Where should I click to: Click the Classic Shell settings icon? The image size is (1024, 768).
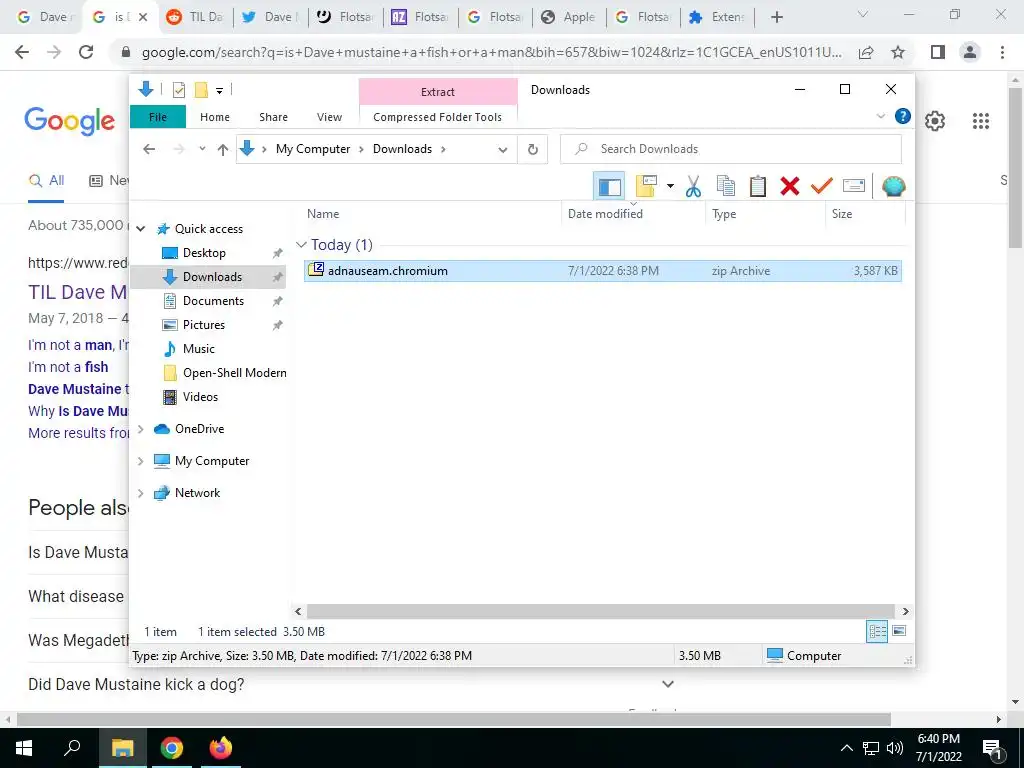pyautogui.click(x=893, y=187)
